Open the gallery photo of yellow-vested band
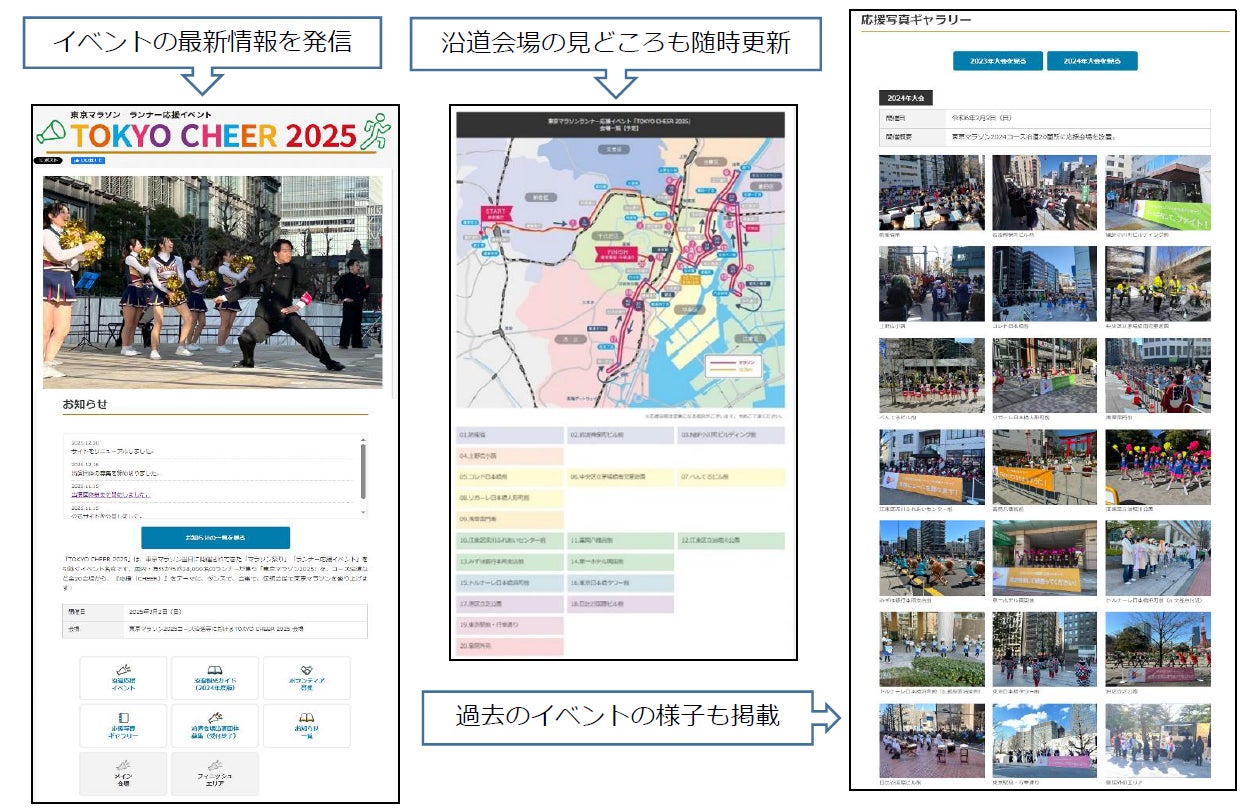This screenshot has width=1255, height=812. [1157, 284]
